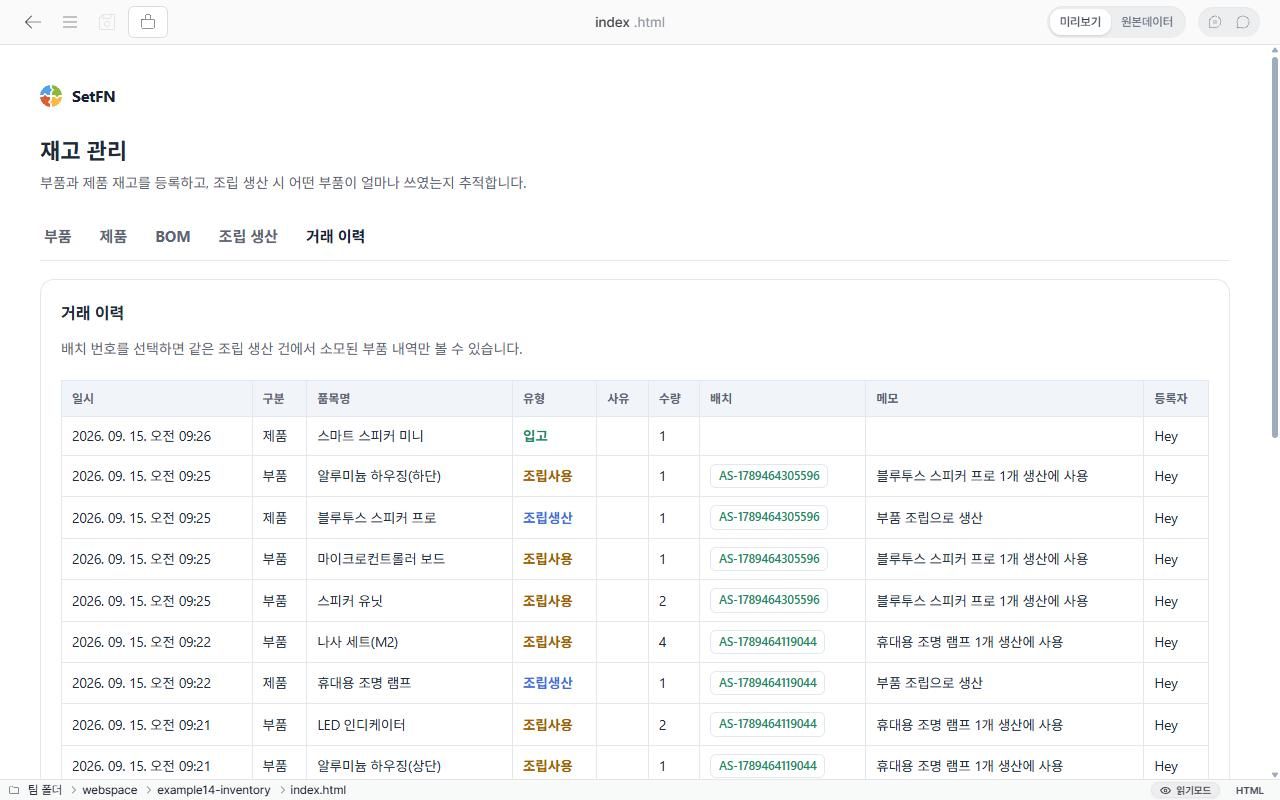Screen dimensions: 1280x800
Task: Click quantity 4 in 나사 세트(M2) row
Action: 662,642
